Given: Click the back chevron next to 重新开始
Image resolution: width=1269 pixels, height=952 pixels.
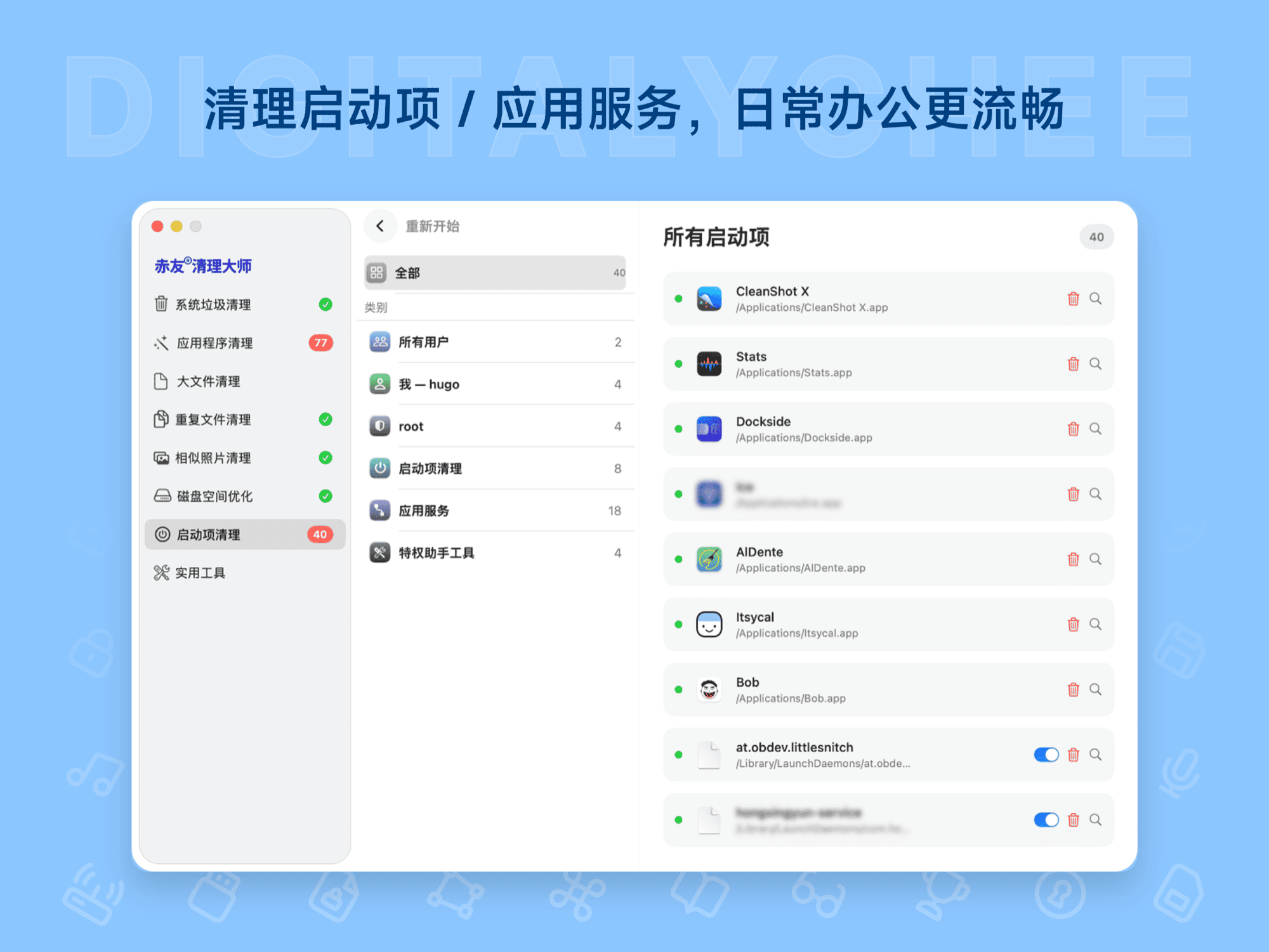Looking at the screenshot, I should click(380, 226).
